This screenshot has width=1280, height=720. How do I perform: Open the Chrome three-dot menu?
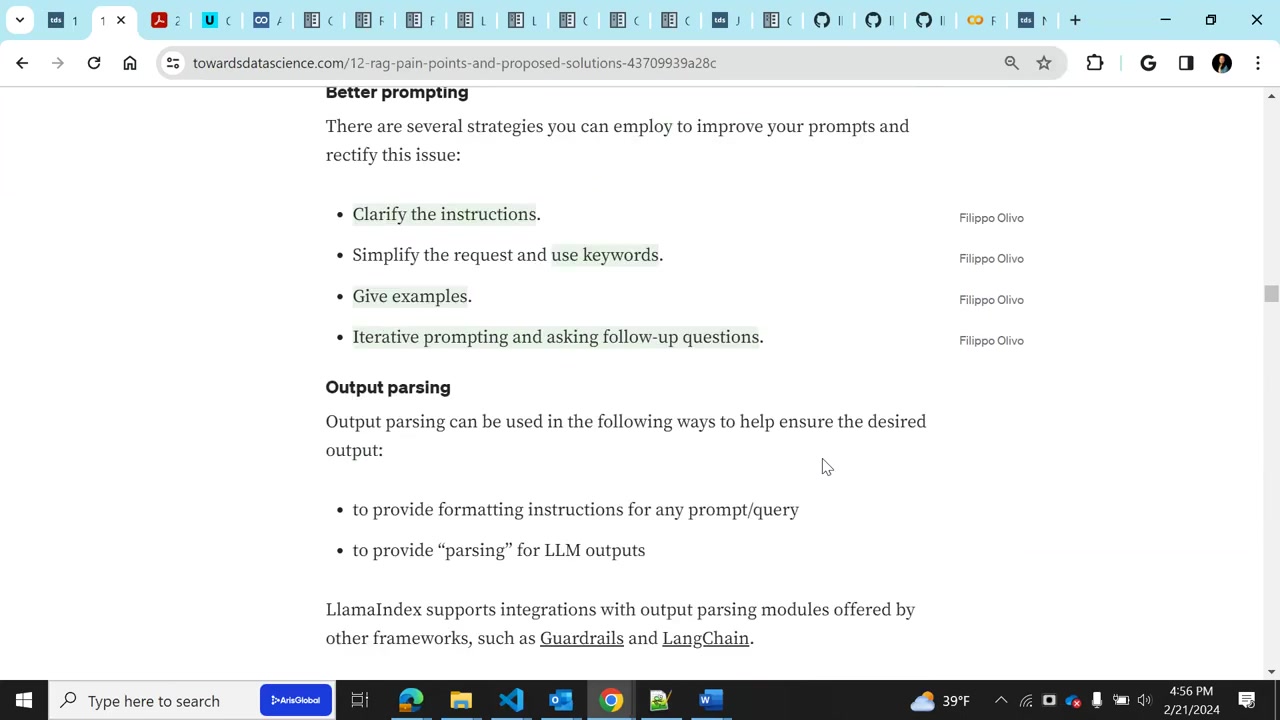(x=1258, y=63)
